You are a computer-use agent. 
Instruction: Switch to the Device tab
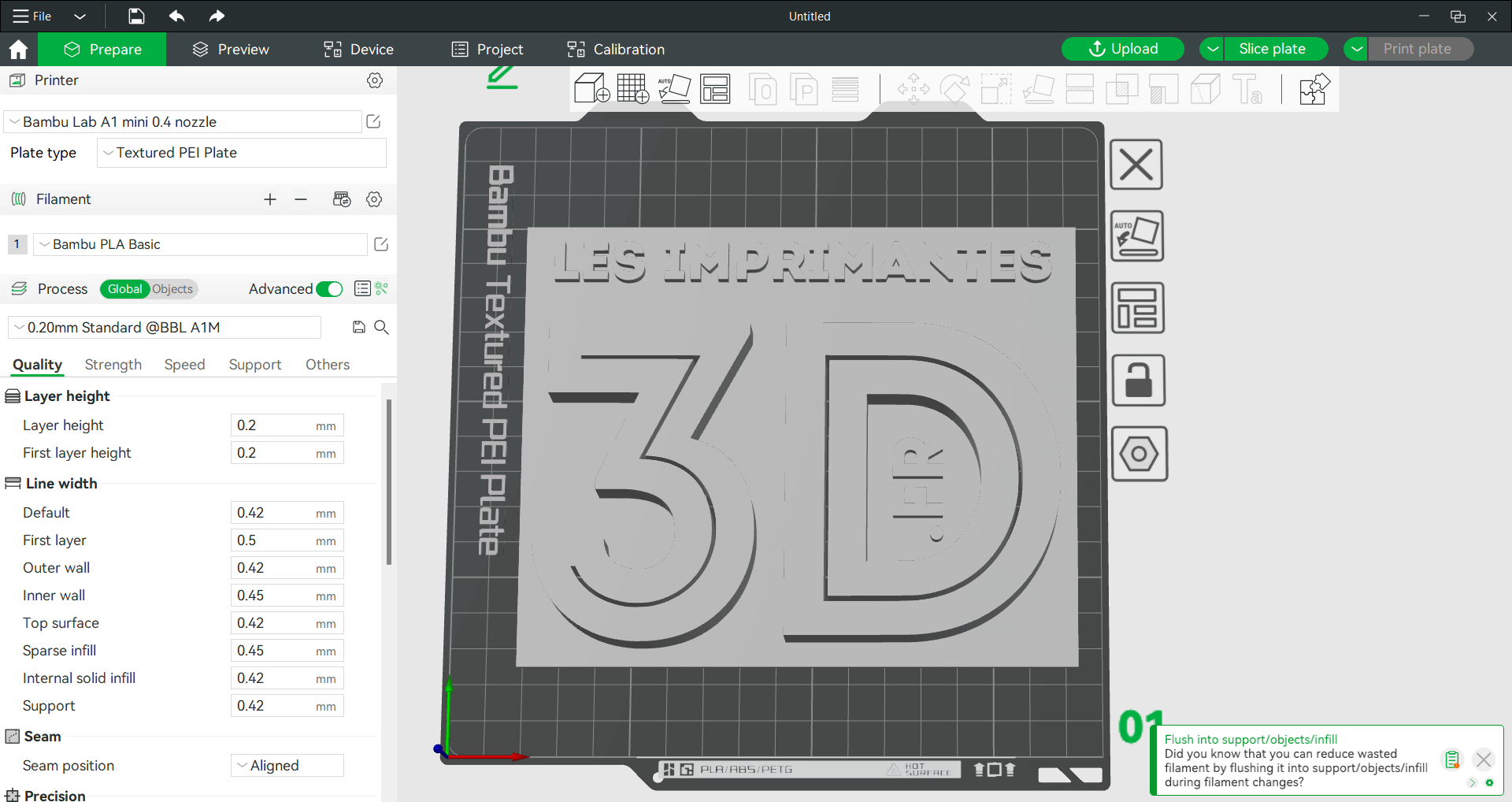(358, 50)
